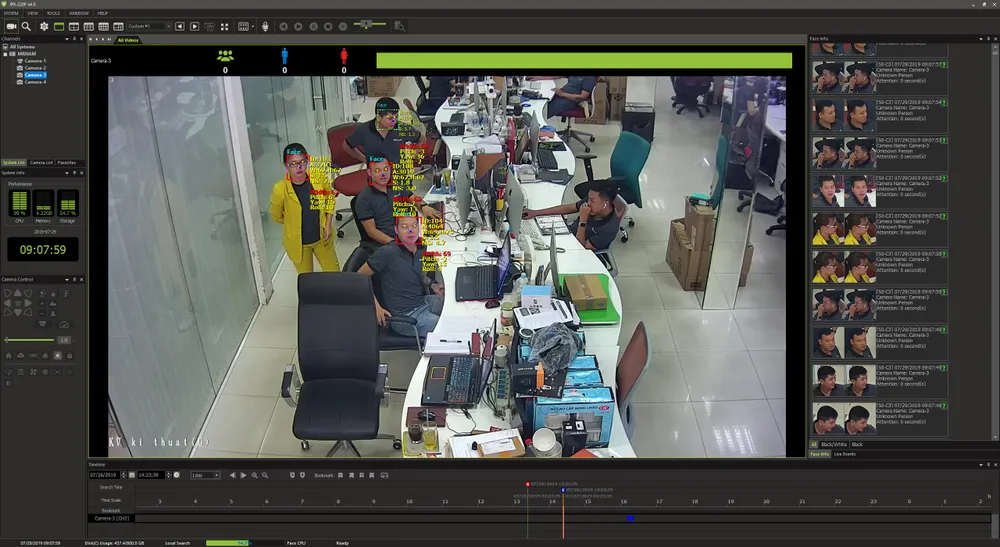Open the TOOLS menu
This screenshot has height=547, width=1000.
coord(53,13)
